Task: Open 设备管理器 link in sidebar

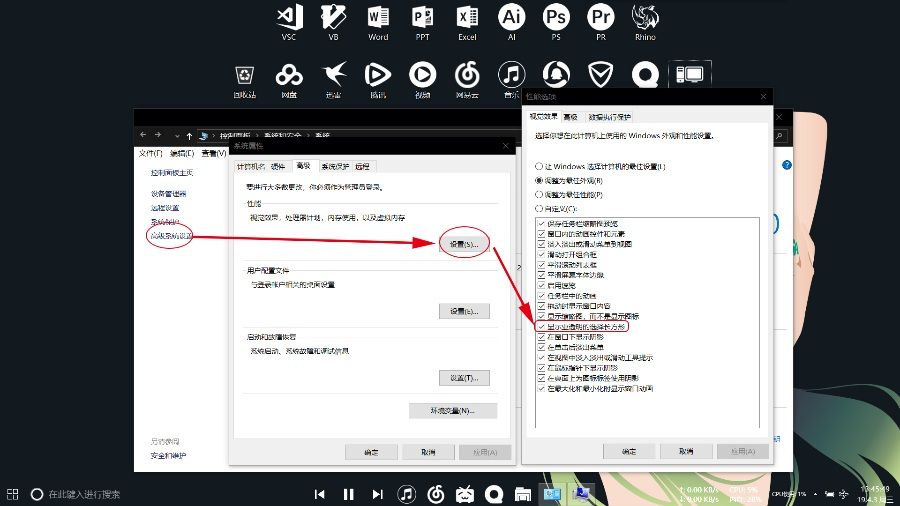Action: click(169, 194)
